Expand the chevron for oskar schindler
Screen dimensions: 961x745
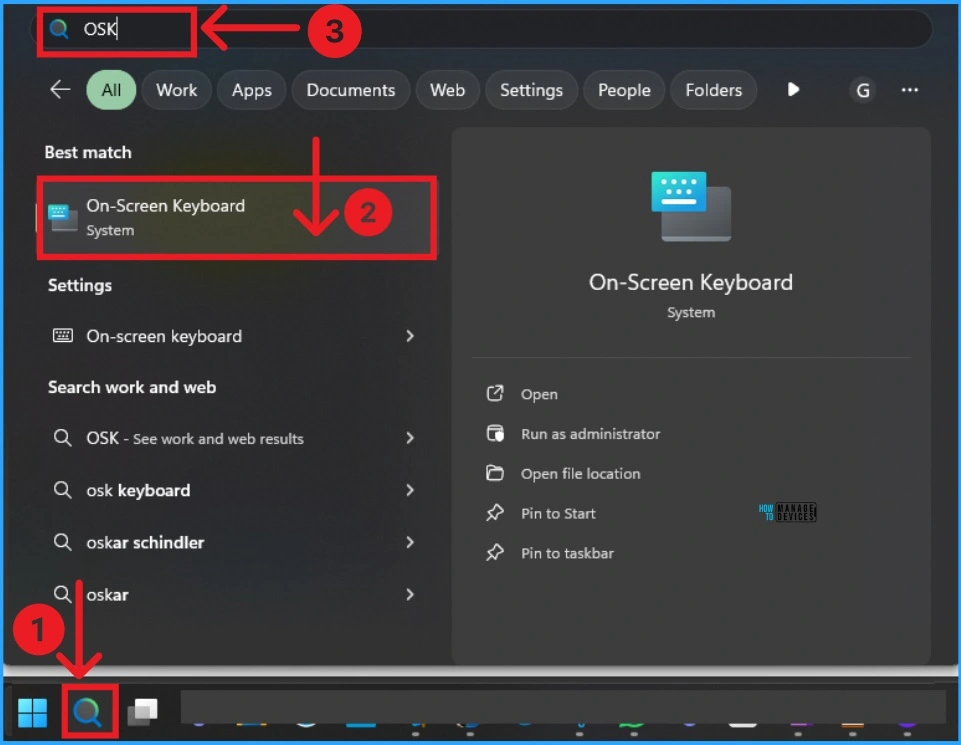pyautogui.click(x=410, y=542)
